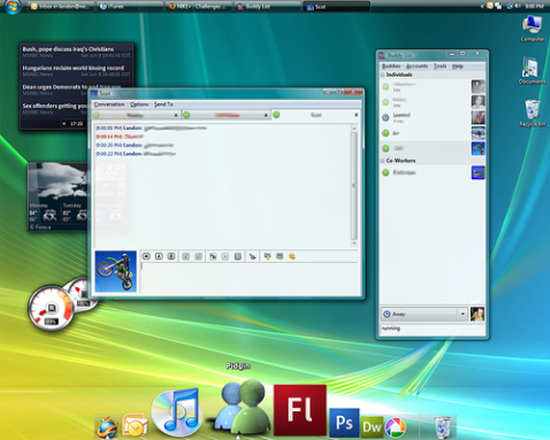Toggle bold formatting in the message toolbar
Screen dimensions: 550x440
click(146, 256)
